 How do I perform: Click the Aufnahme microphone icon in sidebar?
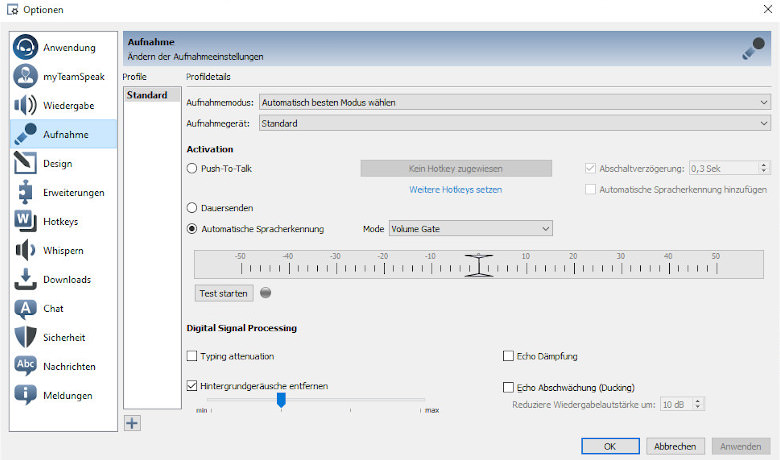25,134
